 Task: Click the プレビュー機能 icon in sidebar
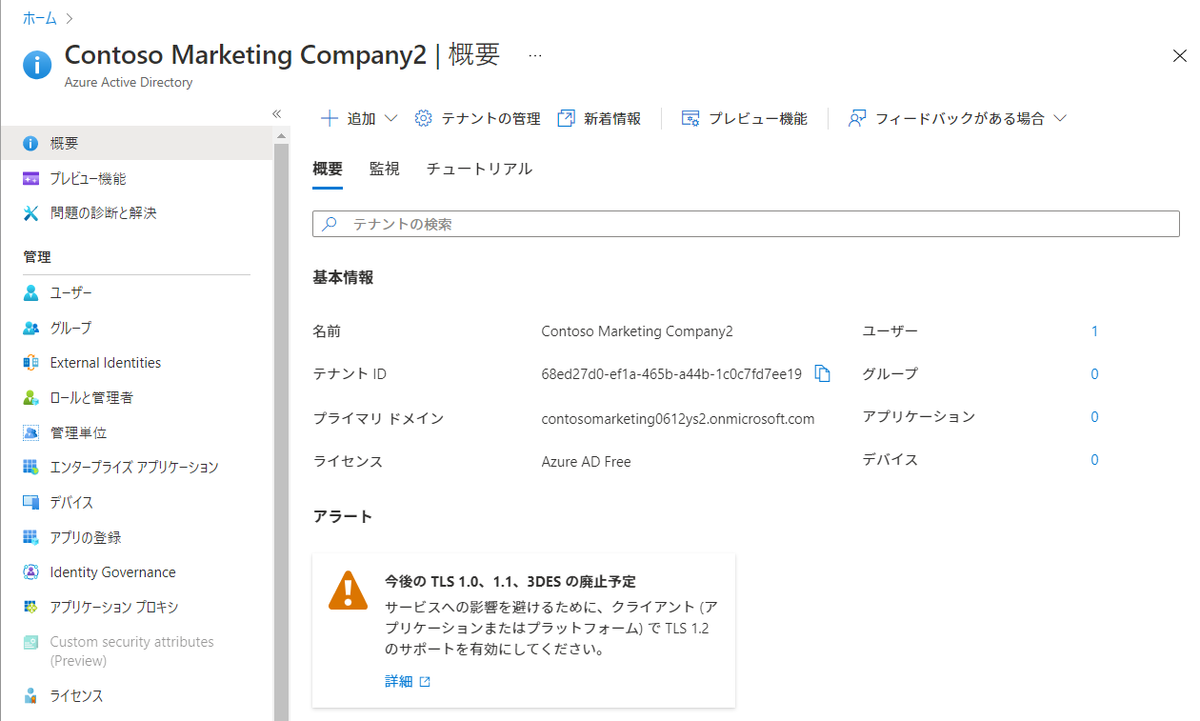tap(31, 179)
